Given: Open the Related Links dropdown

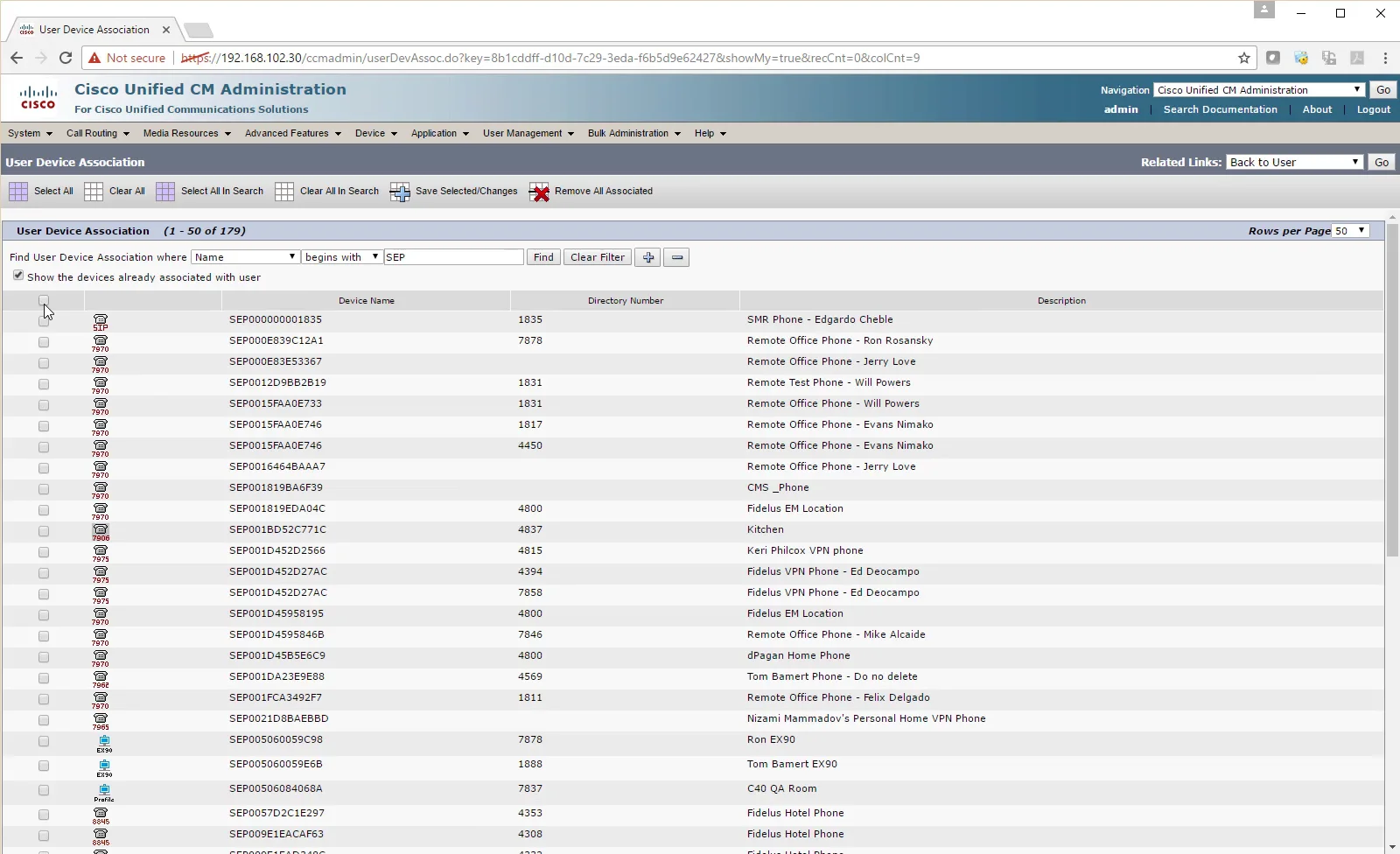Looking at the screenshot, I should pos(1294,162).
